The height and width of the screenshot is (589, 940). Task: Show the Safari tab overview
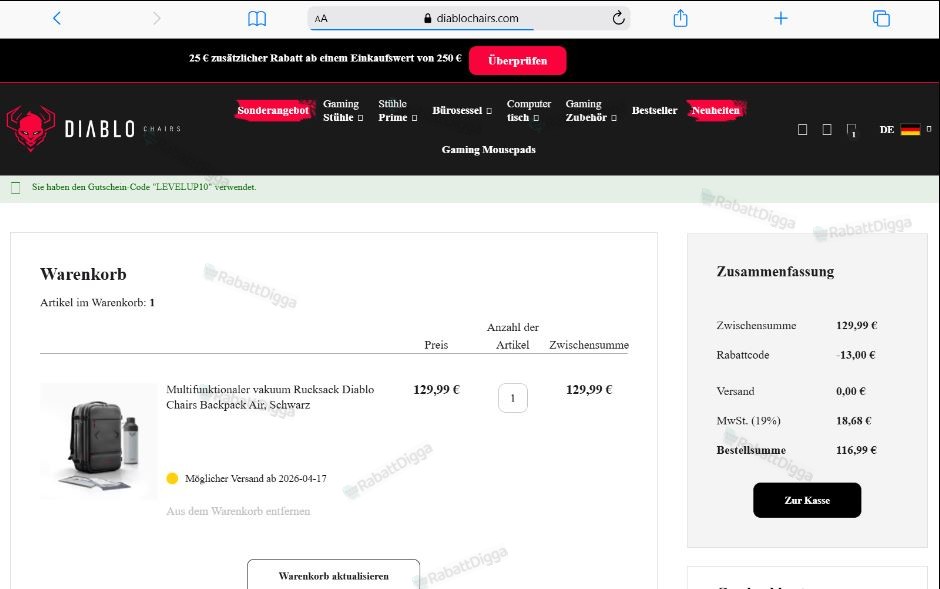click(881, 19)
